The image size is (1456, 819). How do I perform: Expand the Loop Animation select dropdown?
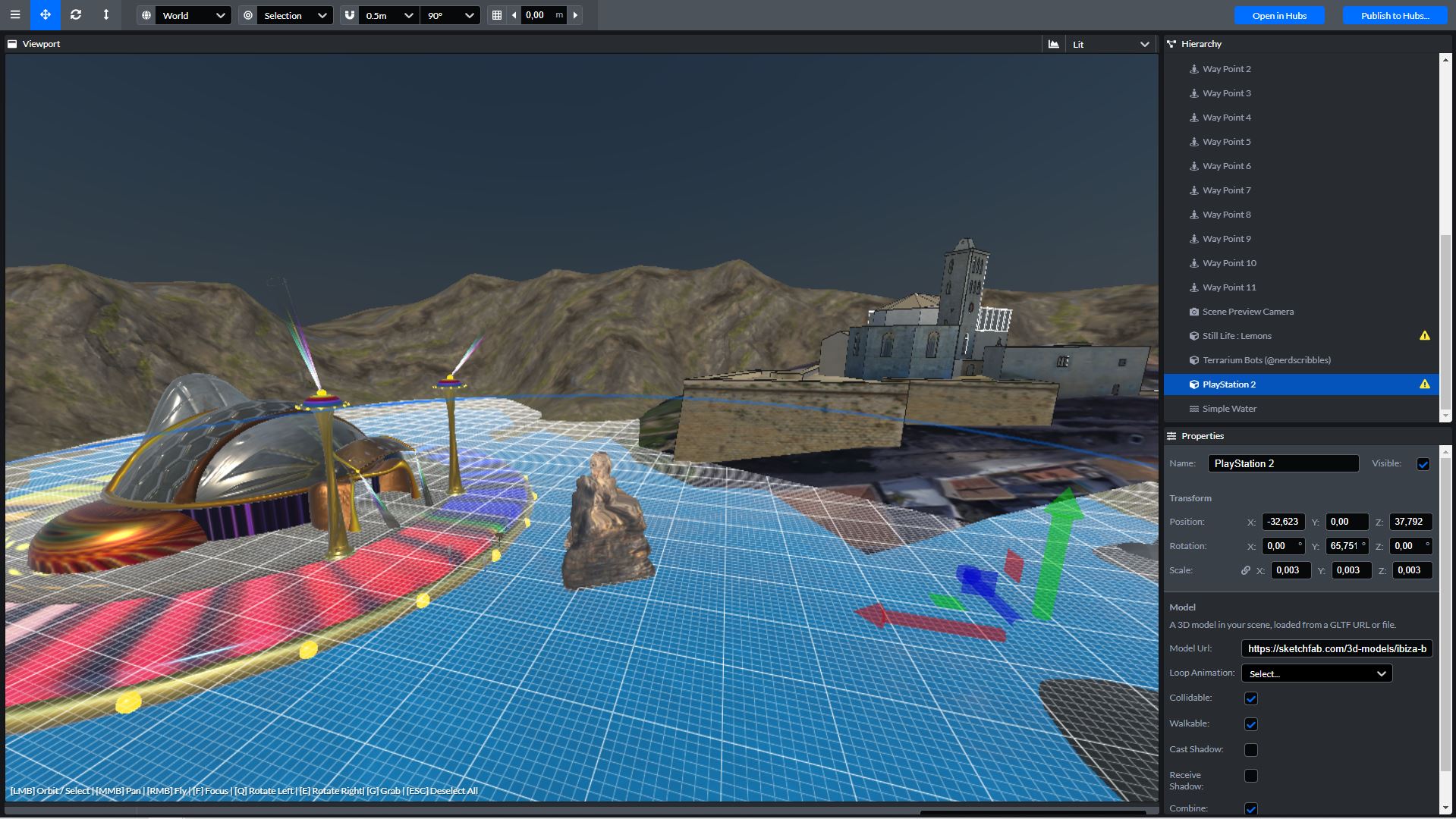[x=1316, y=673]
